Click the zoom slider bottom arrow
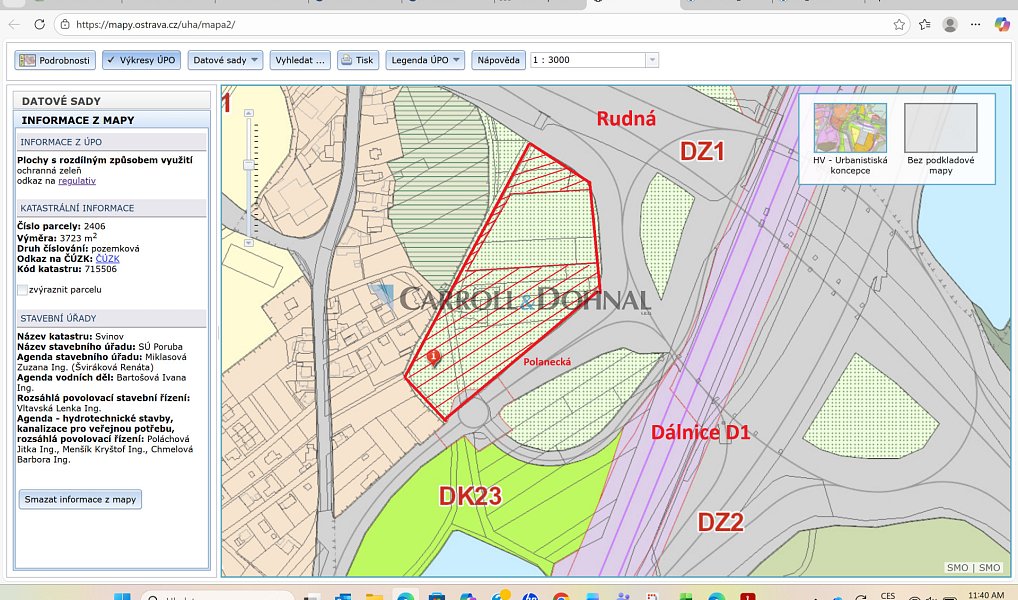 (x=249, y=242)
